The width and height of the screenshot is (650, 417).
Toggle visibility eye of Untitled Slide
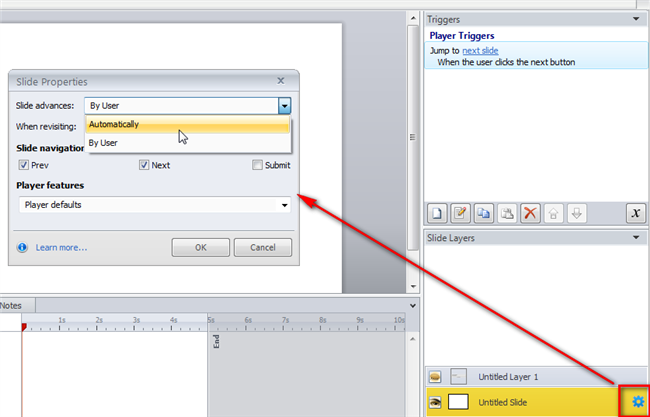(435, 402)
